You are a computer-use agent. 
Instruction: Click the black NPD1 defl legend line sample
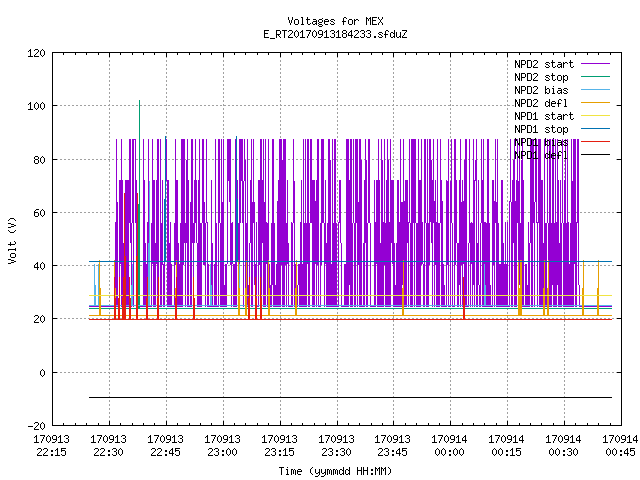(x=596, y=155)
